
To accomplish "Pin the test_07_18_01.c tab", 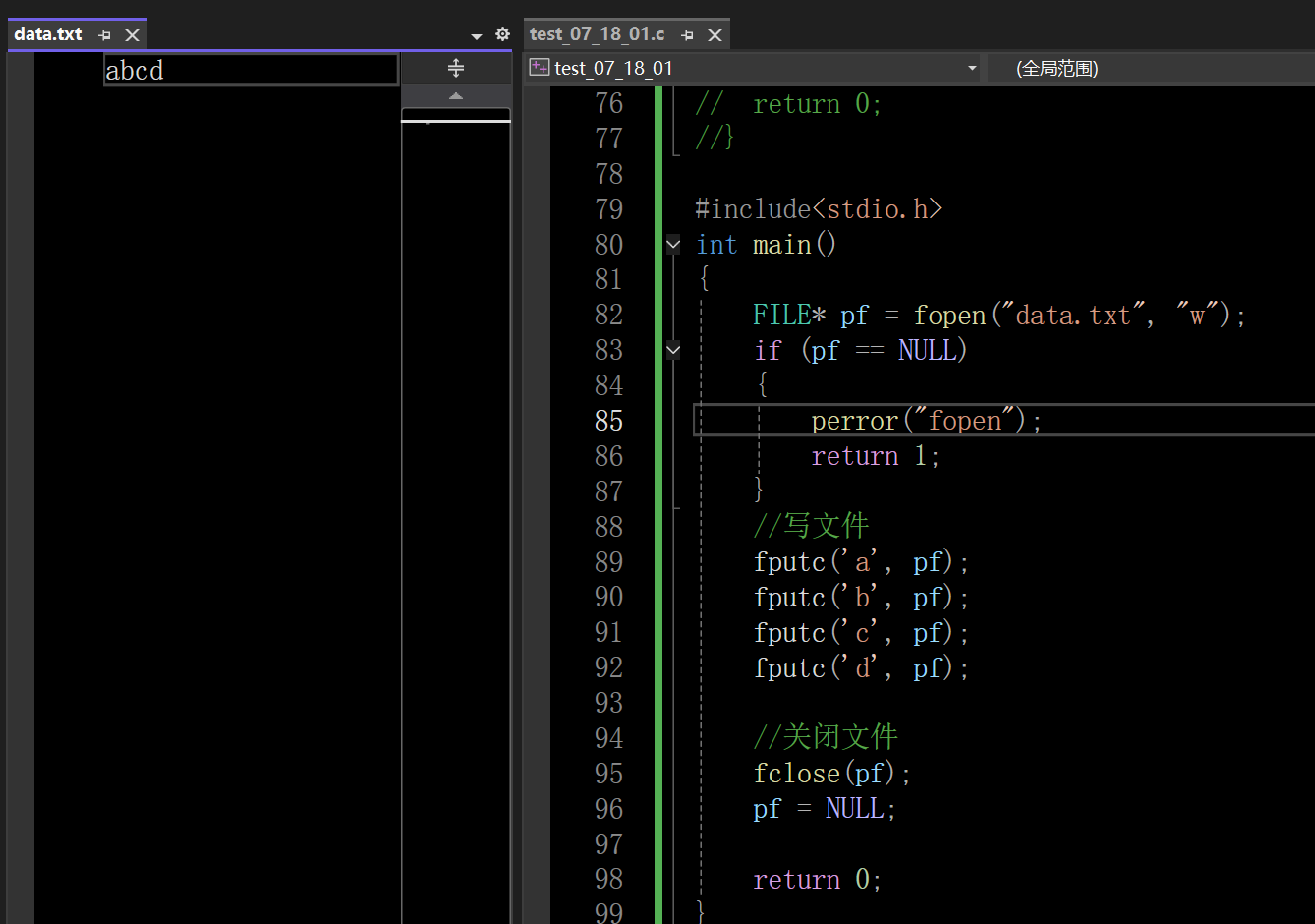I will [x=688, y=35].
